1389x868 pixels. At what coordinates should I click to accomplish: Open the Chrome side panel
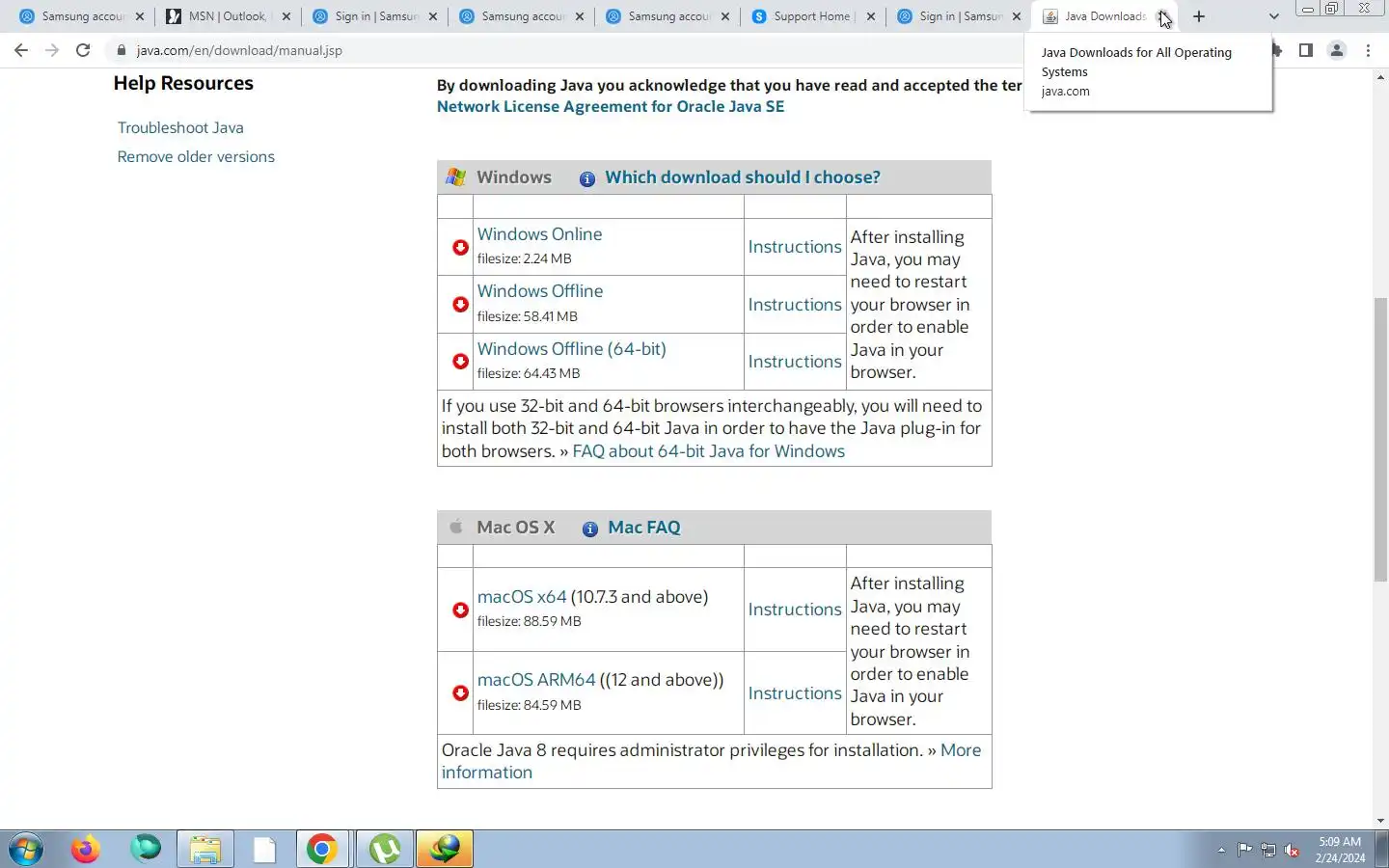(x=1305, y=50)
